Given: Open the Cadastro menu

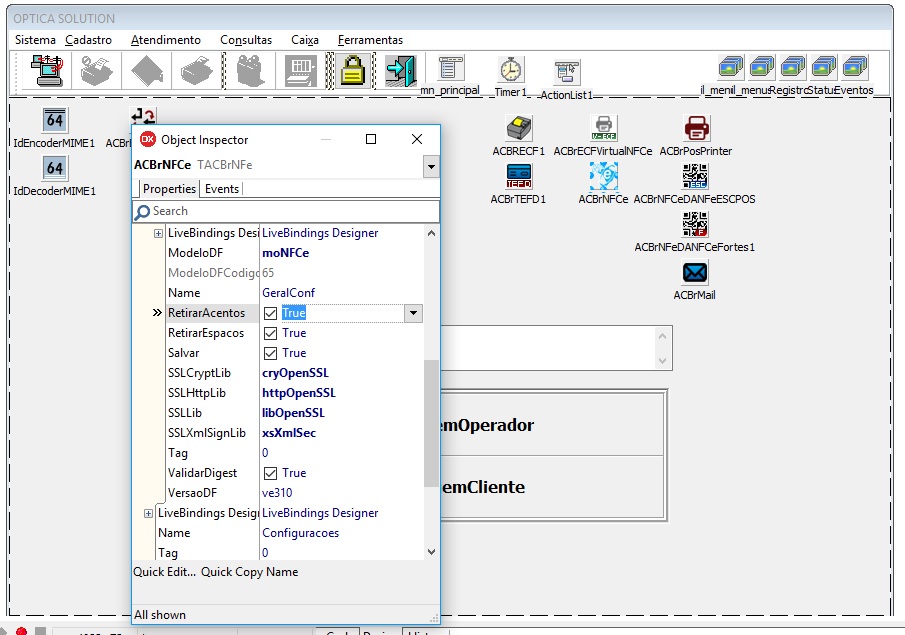Looking at the screenshot, I should click(88, 40).
